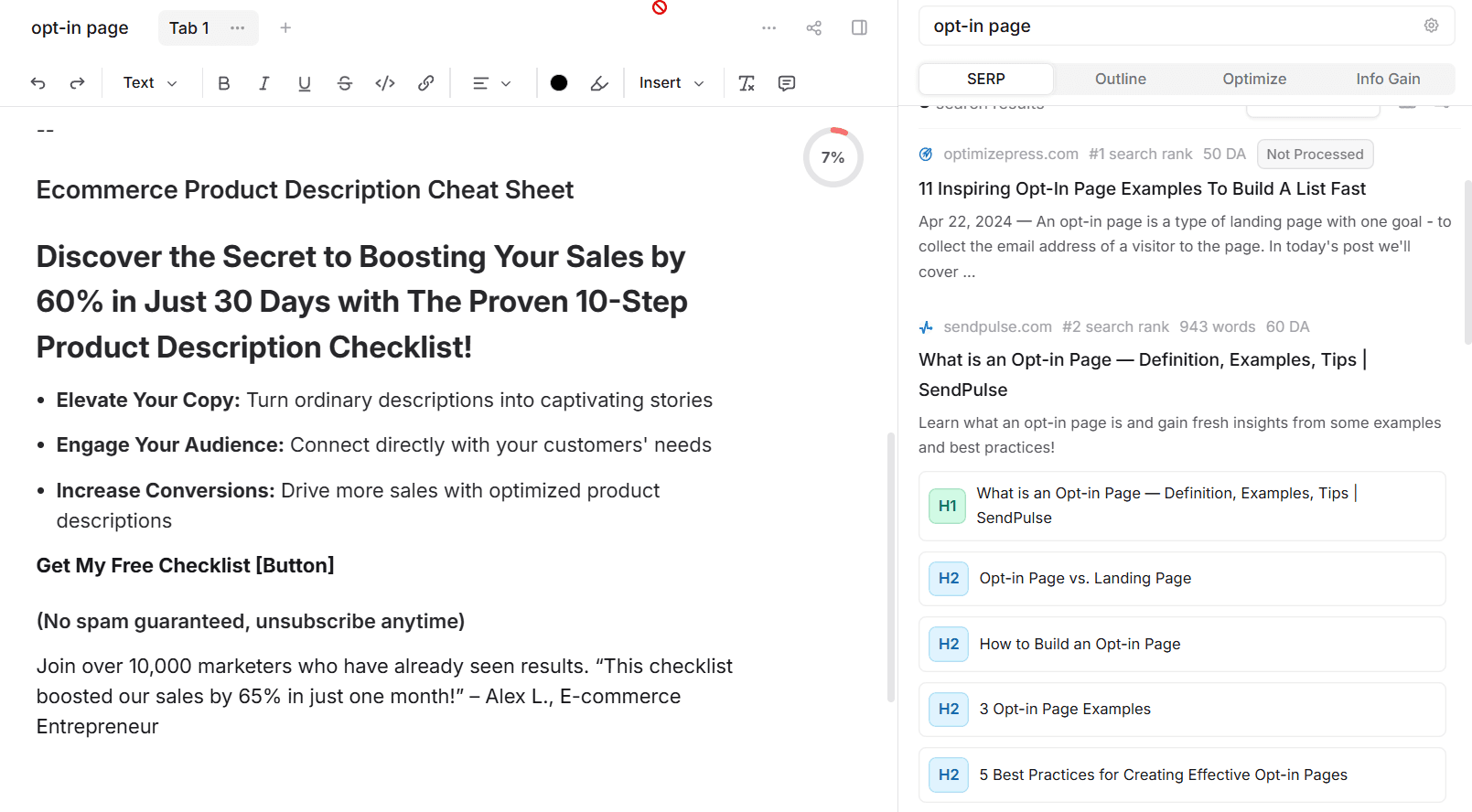Click the share document icon
Viewport: 1472px width, 812px height.
pos(813,27)
